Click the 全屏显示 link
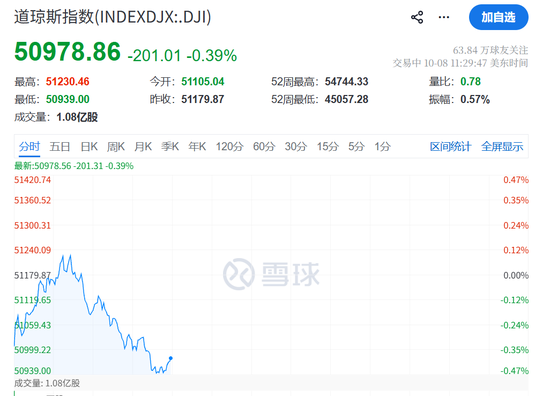Viewport: 550px width, 396px height. coord(502,146)
